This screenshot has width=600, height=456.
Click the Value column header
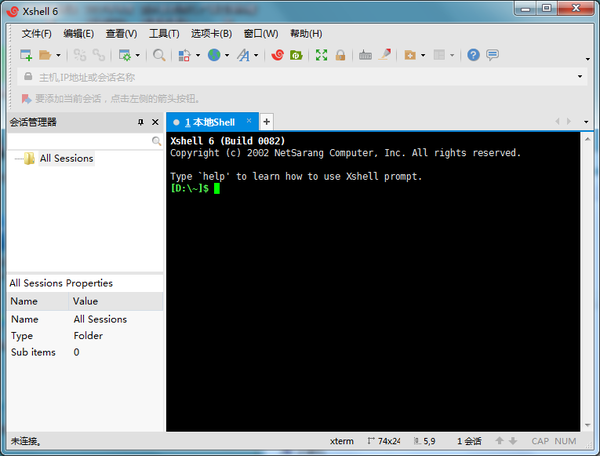click(x=116, y=301)
